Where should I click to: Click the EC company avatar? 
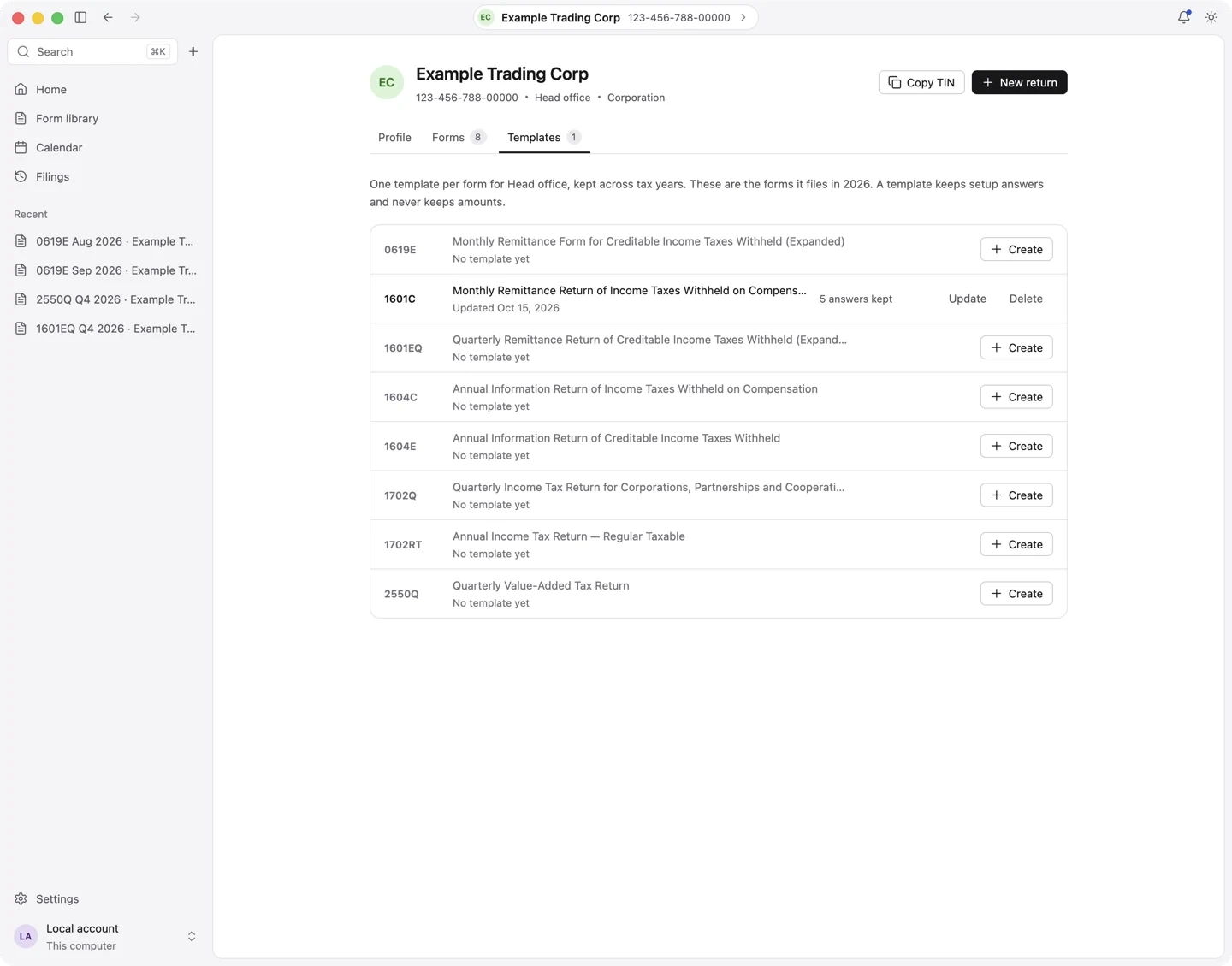[x=387, y=82]
